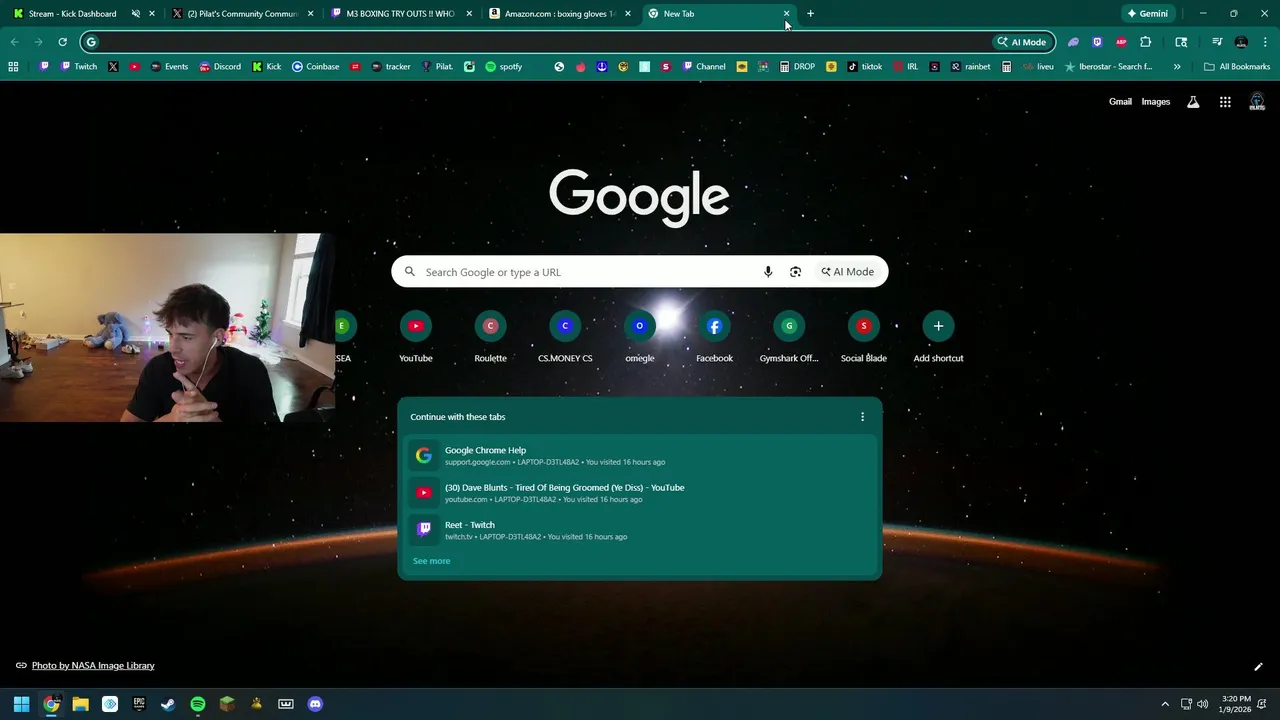The height and width of the screenshot is (720, 1280).
Task: Open the tiktok bookmark
Action: point(865,67)
